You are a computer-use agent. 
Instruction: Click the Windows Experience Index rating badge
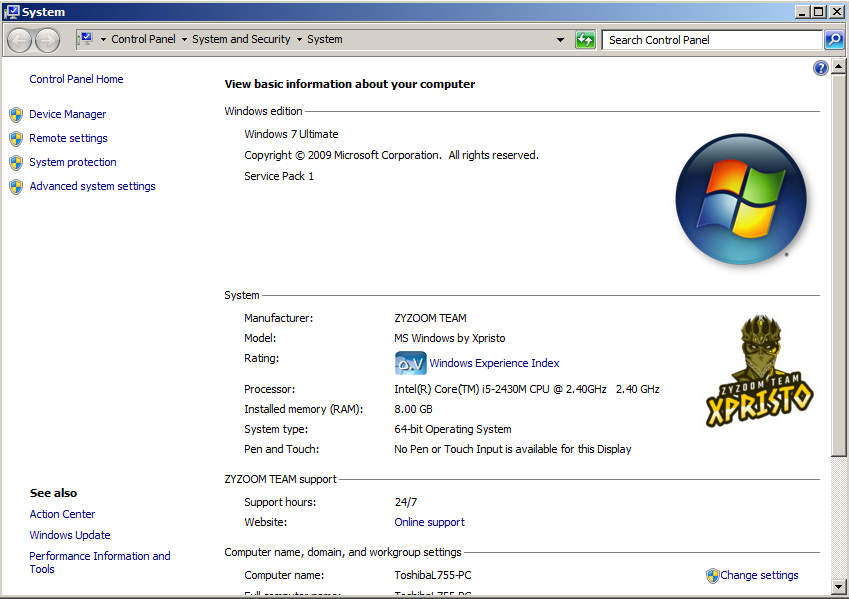[410, 363]
